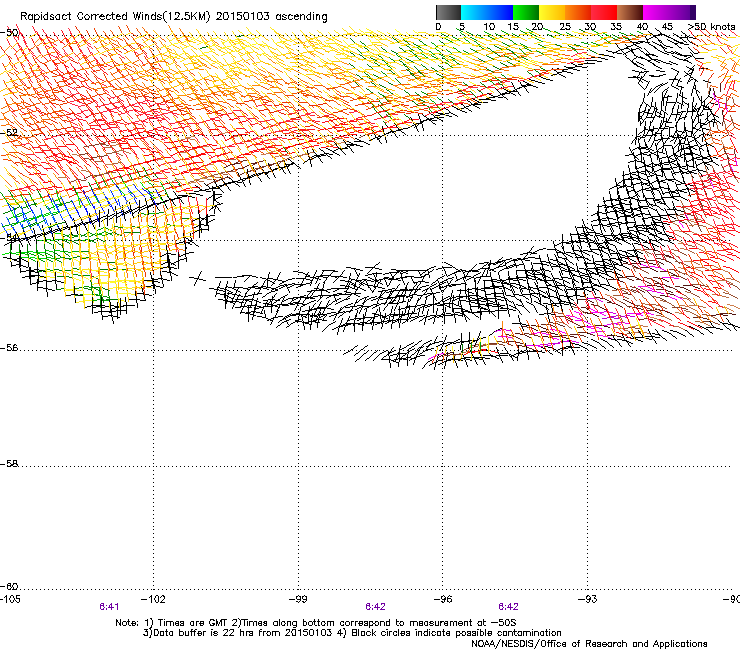Click the cyan 5-10 knots legend swatch
The width and height of the screenshot is (740, 650).
coord(474,12)
